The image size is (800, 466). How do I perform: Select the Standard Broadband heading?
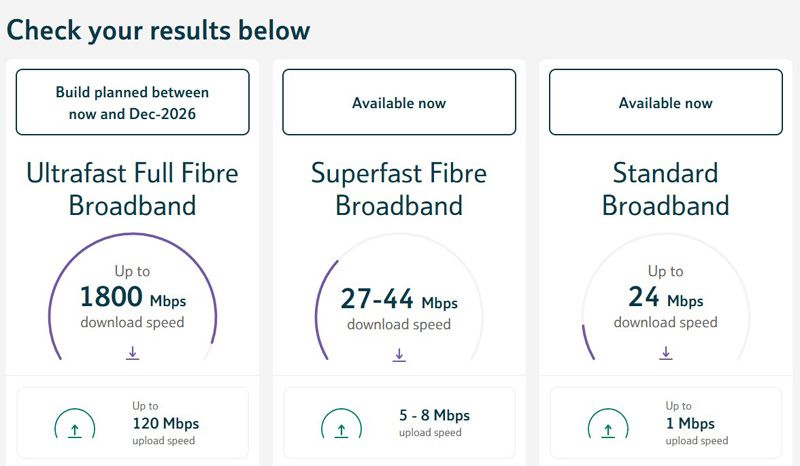click(666, 189)
